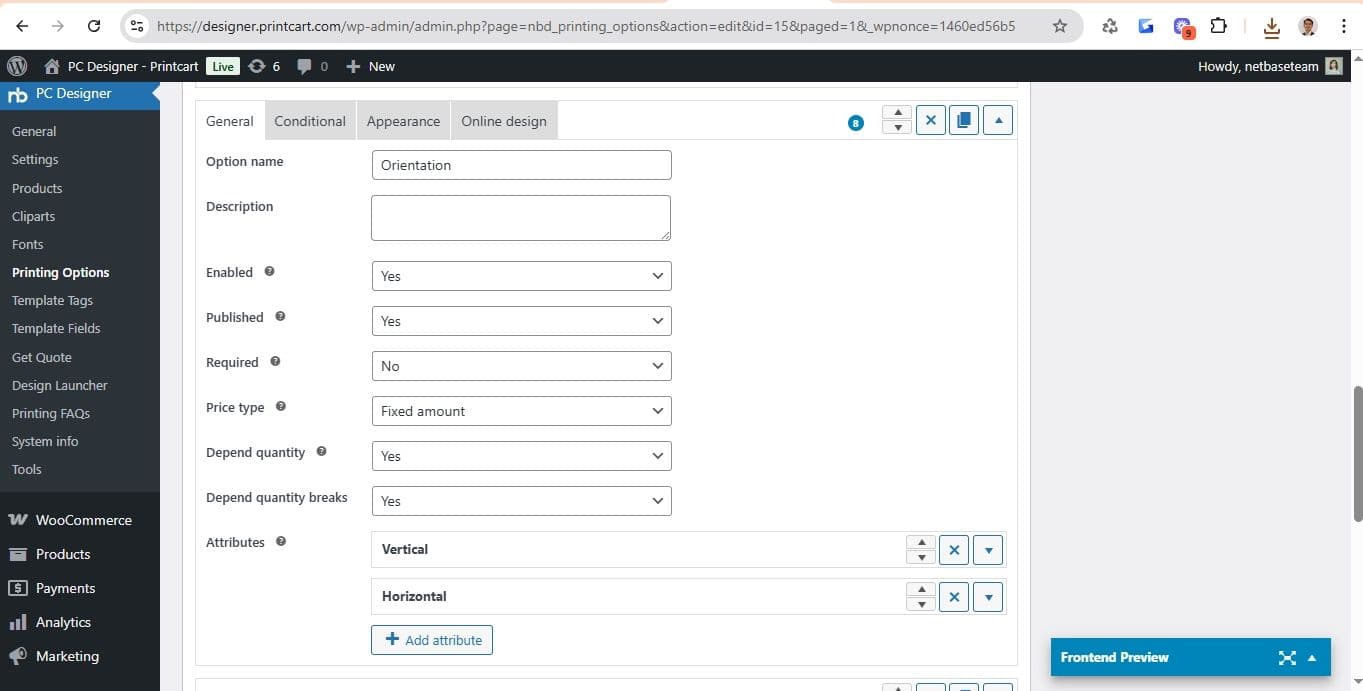Open browser downloads icon

[x=1272, y=27]
